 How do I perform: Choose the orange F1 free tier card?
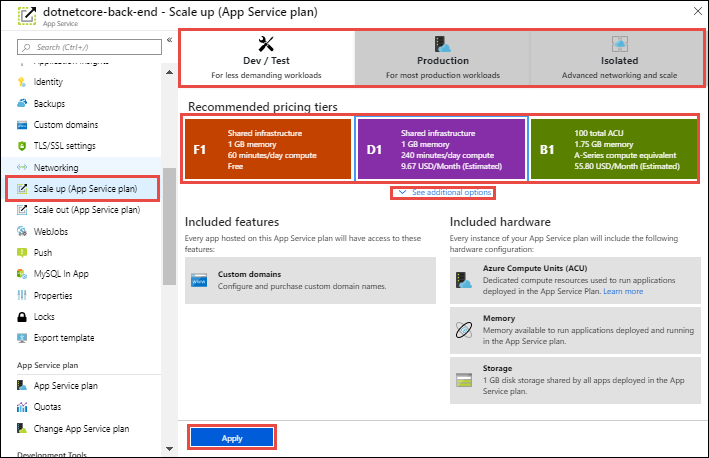click(x=268, y=149)
